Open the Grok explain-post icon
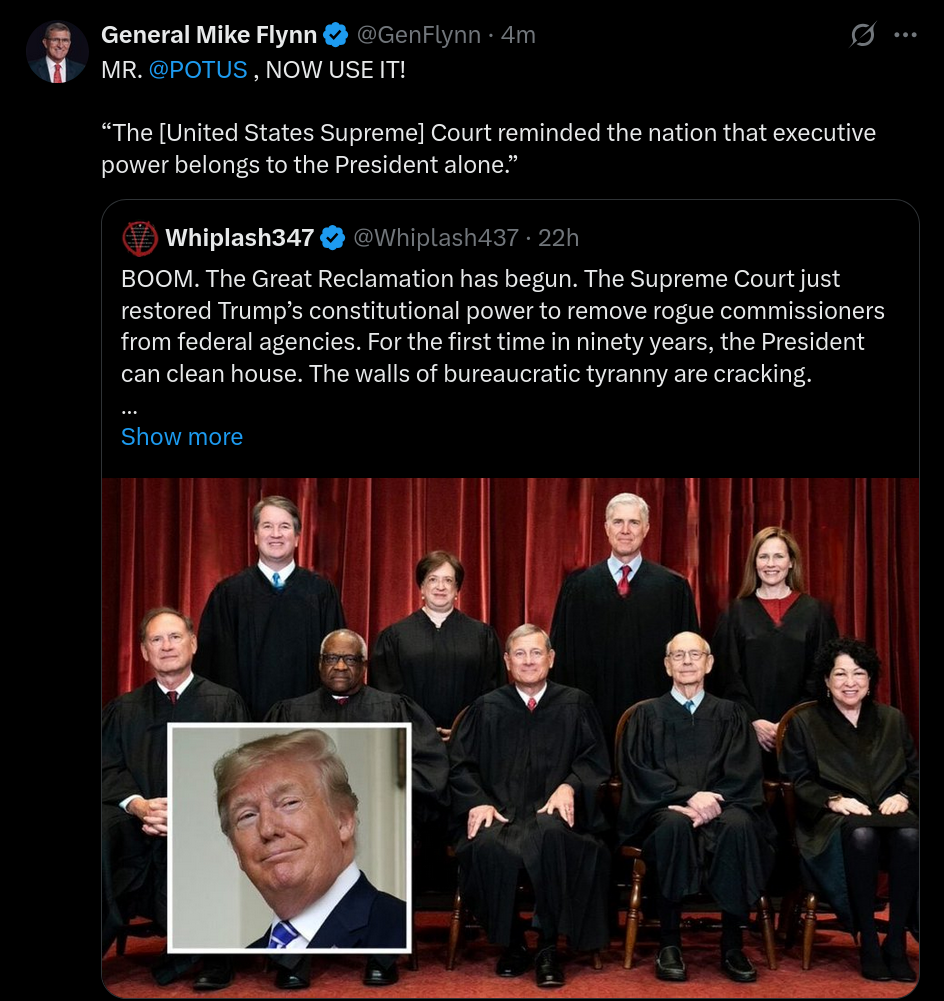 click(862, 34)
